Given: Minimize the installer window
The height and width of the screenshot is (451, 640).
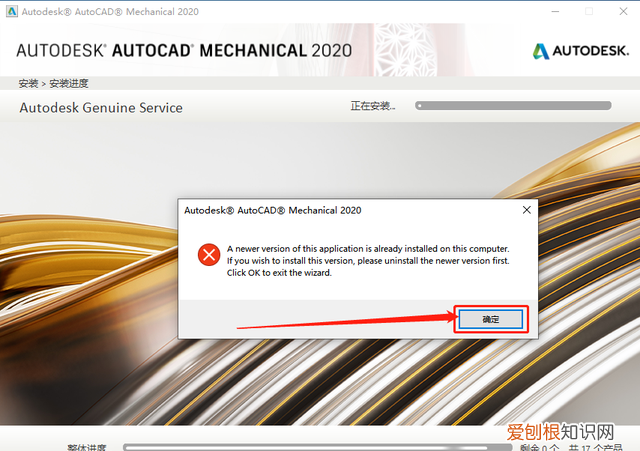Looking at the screenshot, I should (x=555, y=11).
